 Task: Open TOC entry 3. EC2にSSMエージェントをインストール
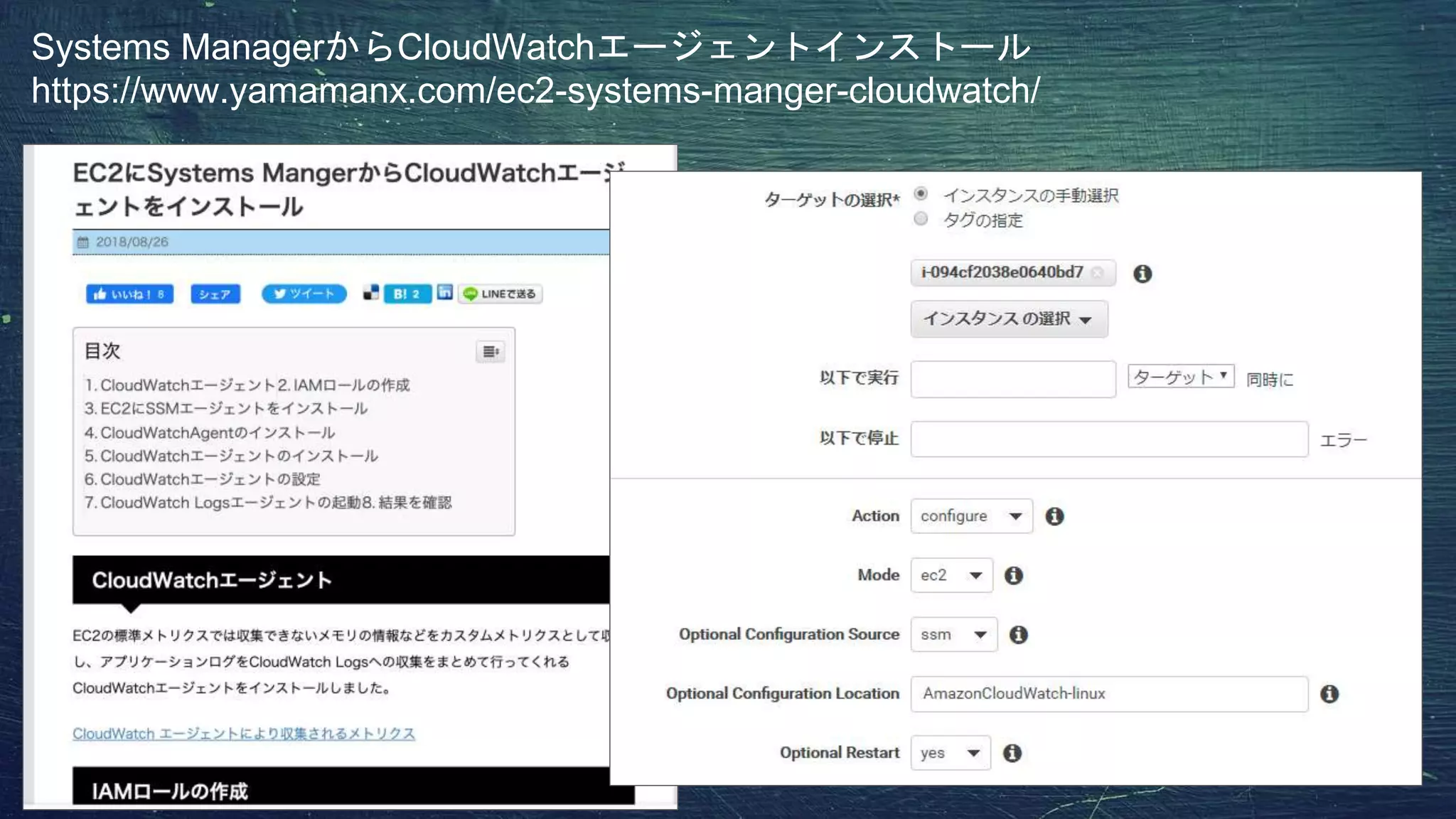[x=225, y=408]
